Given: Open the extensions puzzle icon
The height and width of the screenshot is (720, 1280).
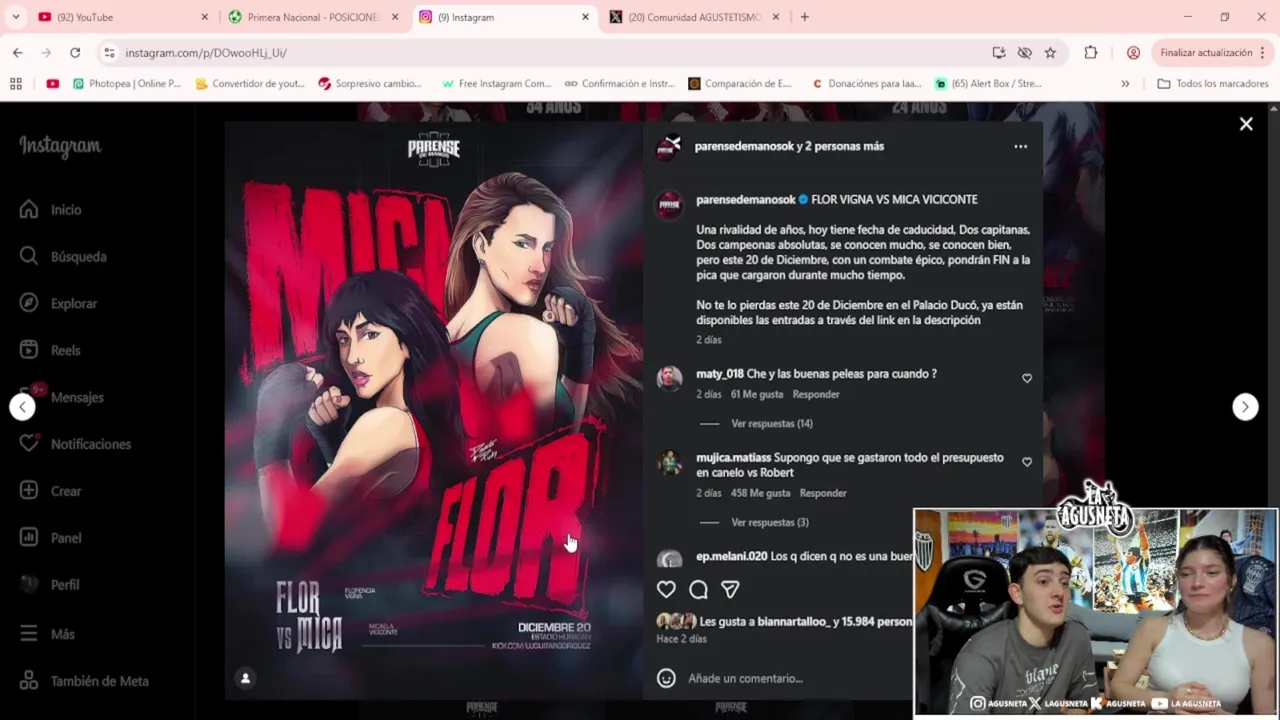Looking at the screenshot, I should pyautogui.click(x=1091, y=52).
